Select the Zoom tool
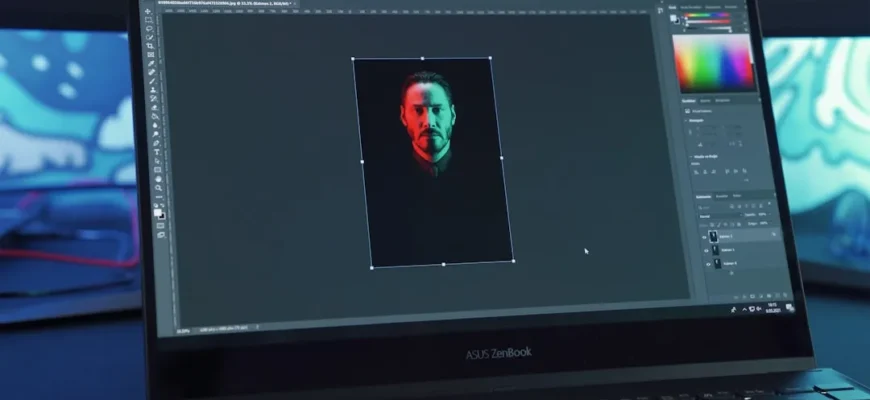This screenshot has width=870, height=400. coord(159,187)
